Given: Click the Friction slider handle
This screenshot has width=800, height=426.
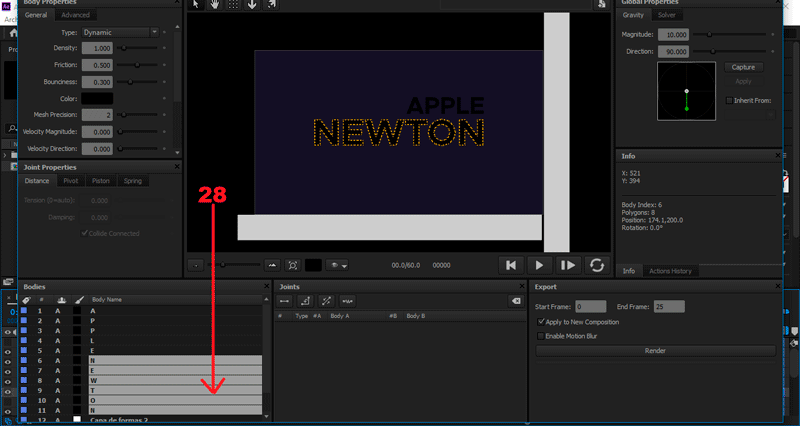Looking at the screenshot, I should 137,65.
